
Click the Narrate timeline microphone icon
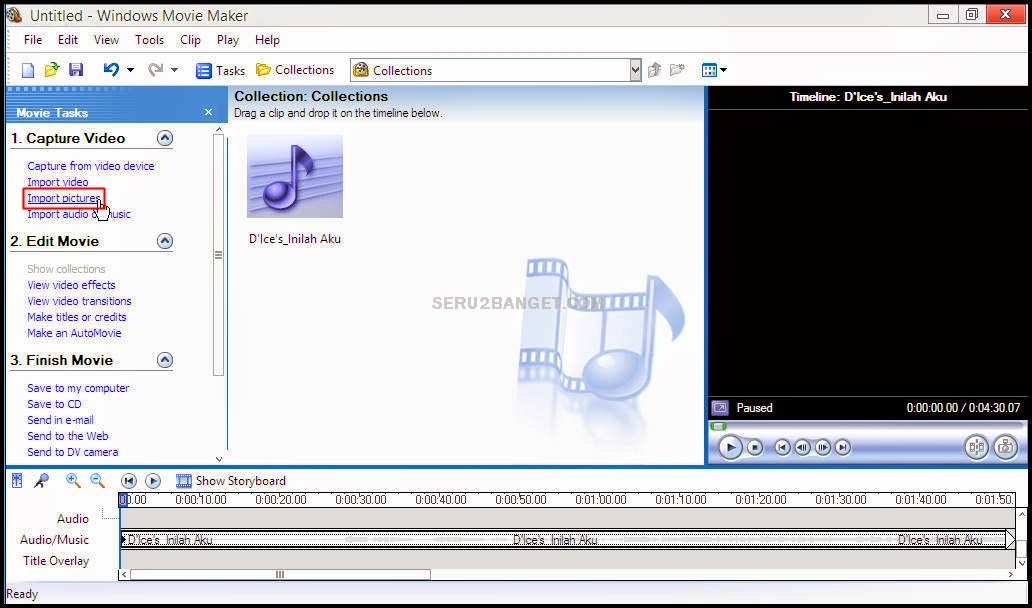42,481
